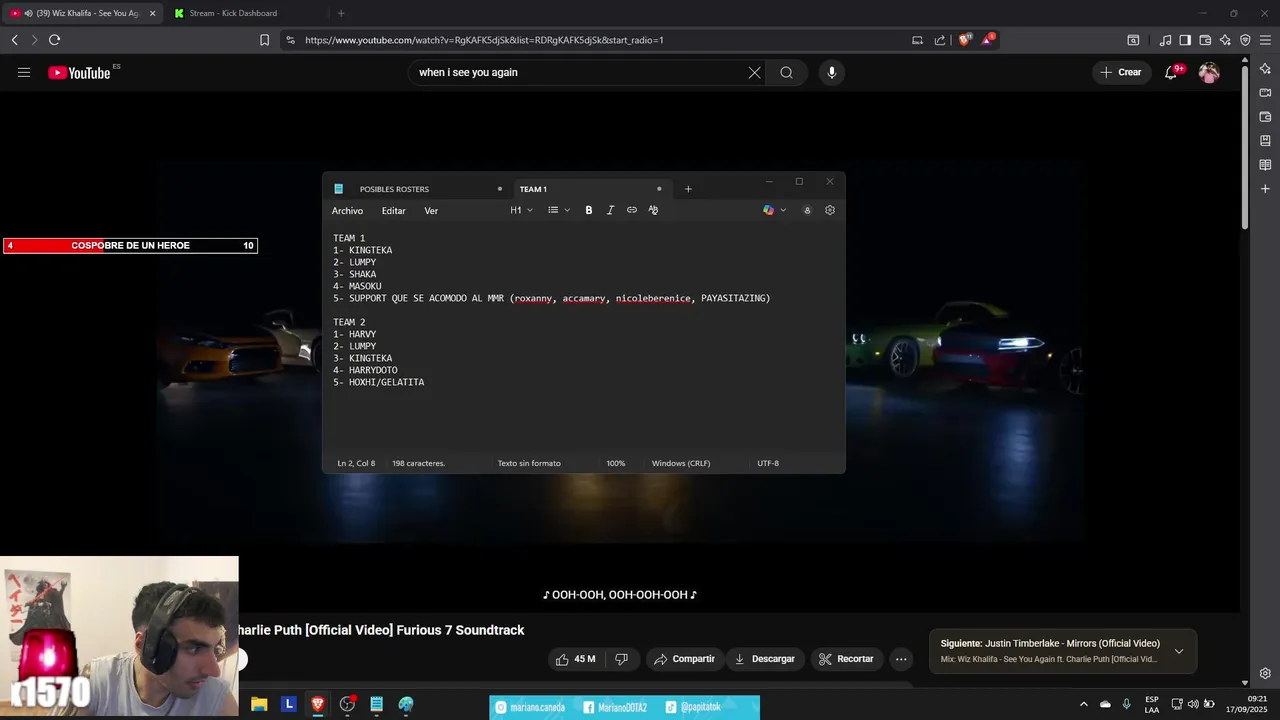
Task: Open more actions menu for the video
Action: (901, 659)
